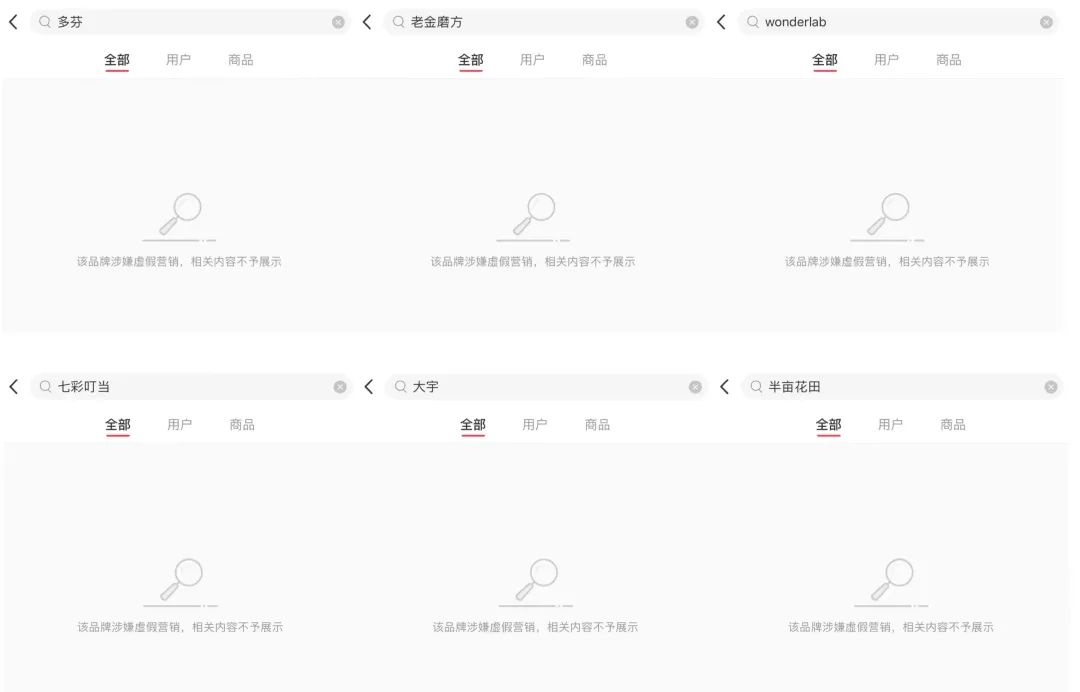Clear the 多芬 search text
The height and width of the screenshot is (692, 1080).
click(x=338, y=22)
